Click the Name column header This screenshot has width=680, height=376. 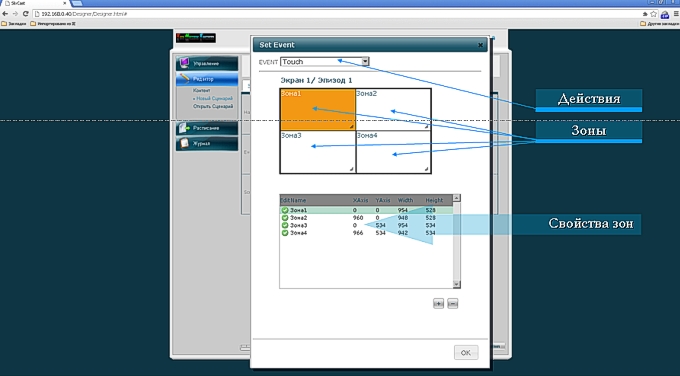(x=298, y=200)
